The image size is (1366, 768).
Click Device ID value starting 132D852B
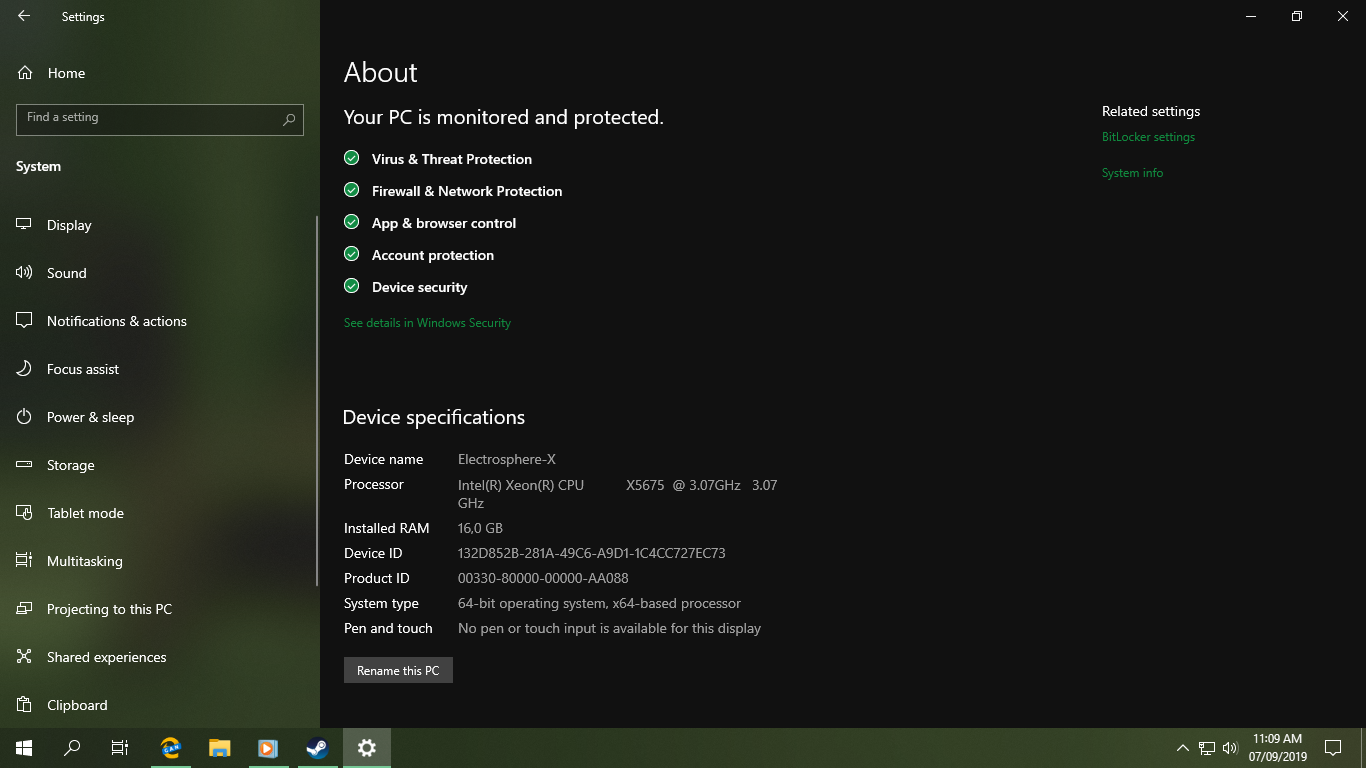click(592, 553)
